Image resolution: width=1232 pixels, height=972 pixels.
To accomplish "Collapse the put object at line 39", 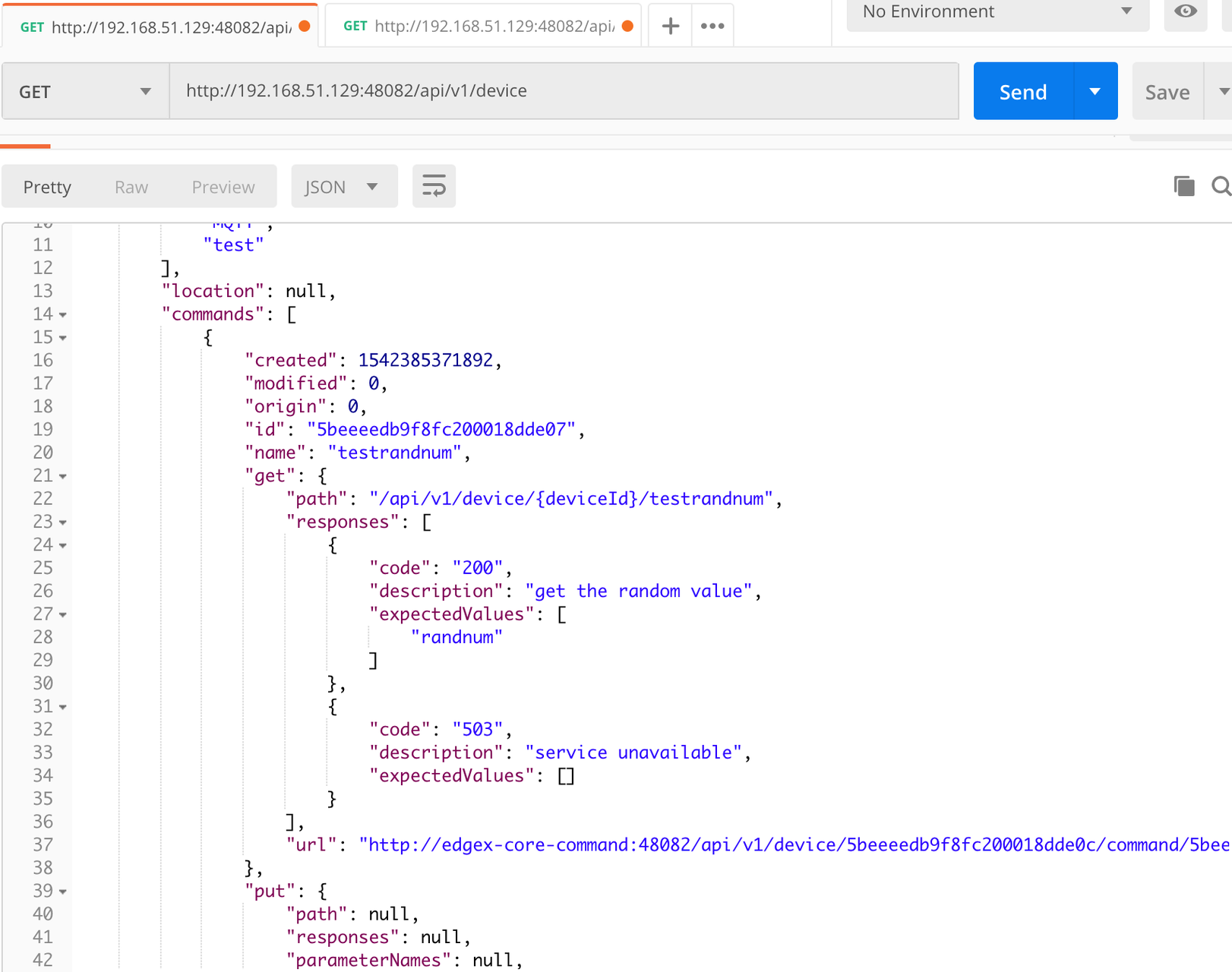I will coord(63,892).
